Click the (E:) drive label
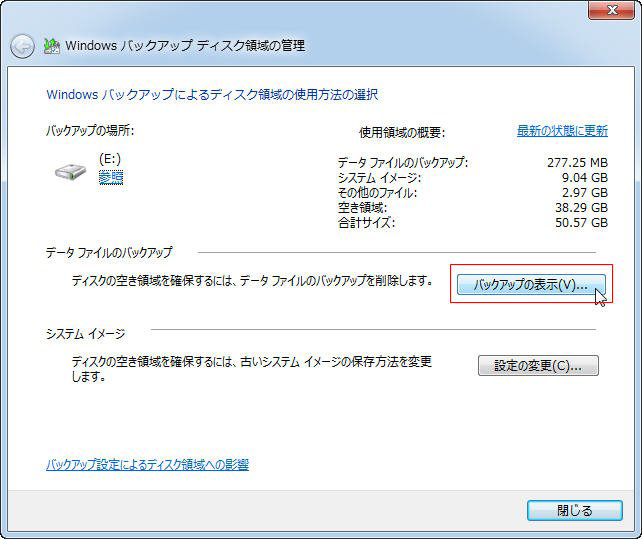Image resolution: width=642 pixels, height=539 pixels. click(x=110, y=159)
